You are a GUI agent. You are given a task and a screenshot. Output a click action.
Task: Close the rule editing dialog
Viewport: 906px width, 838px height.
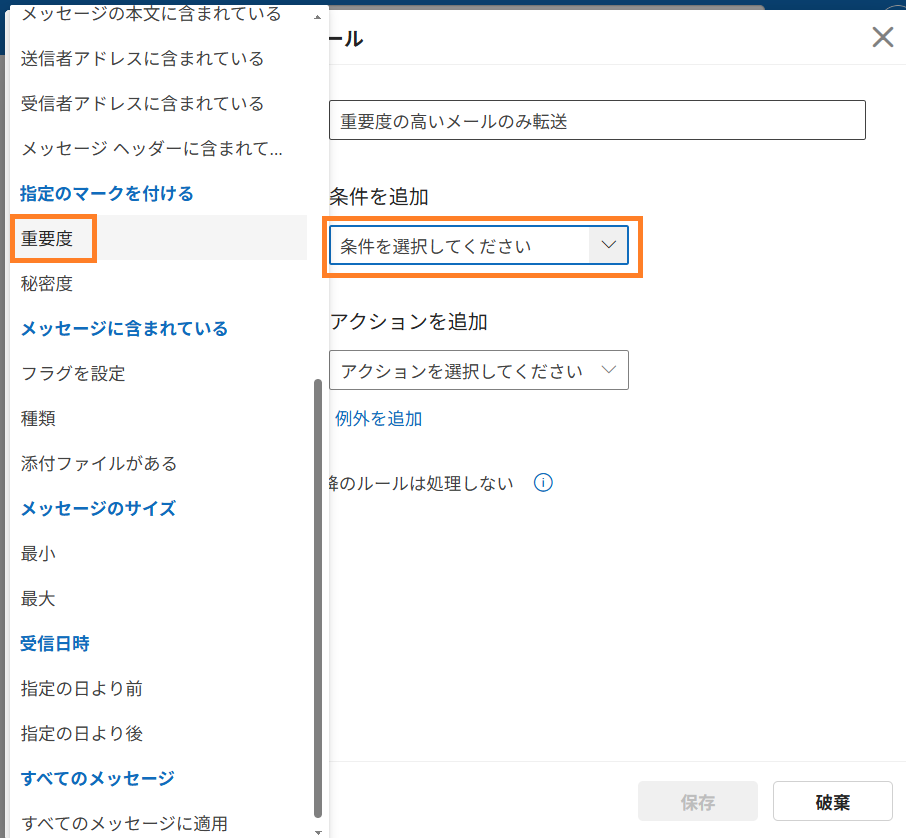pyautogui.click(x=882, y=37)
